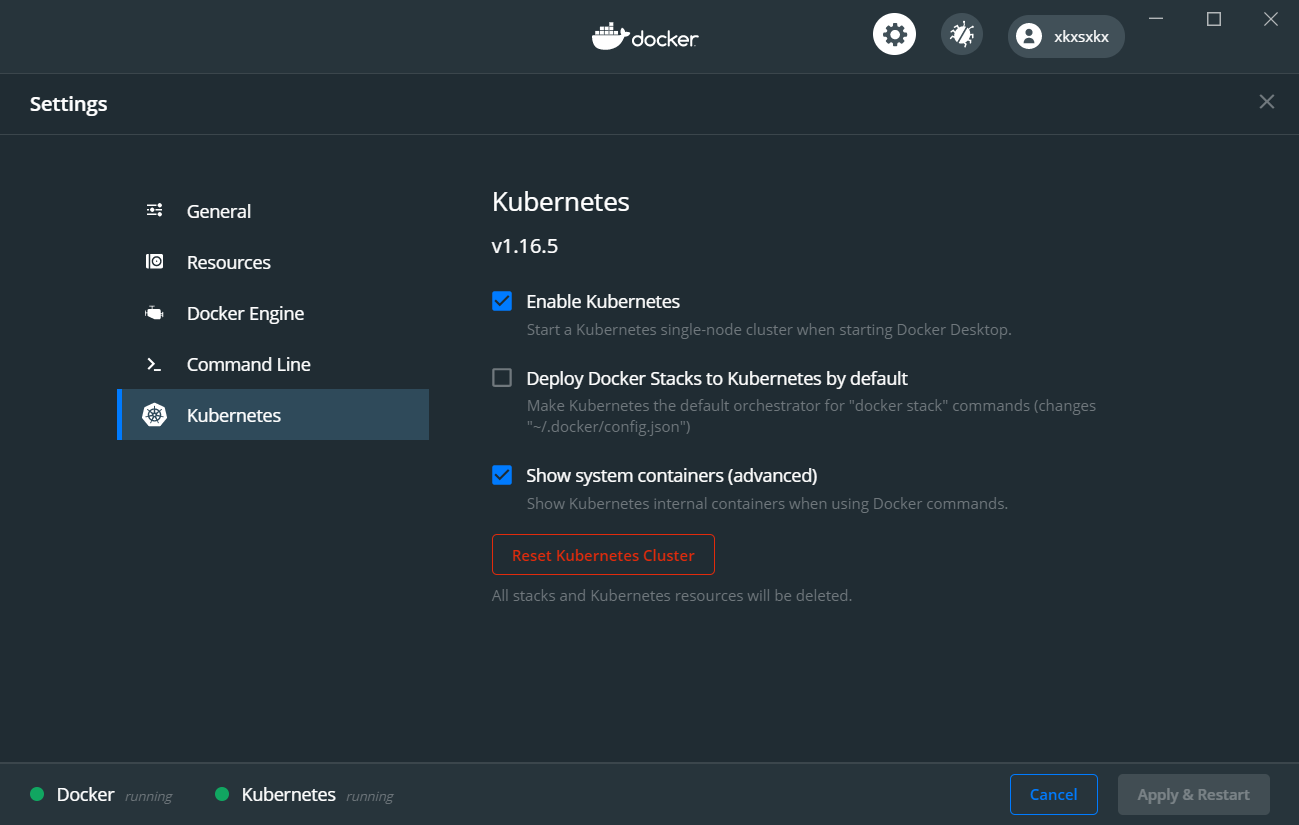Click the Docker logo at the top

[x=645, y=36]
